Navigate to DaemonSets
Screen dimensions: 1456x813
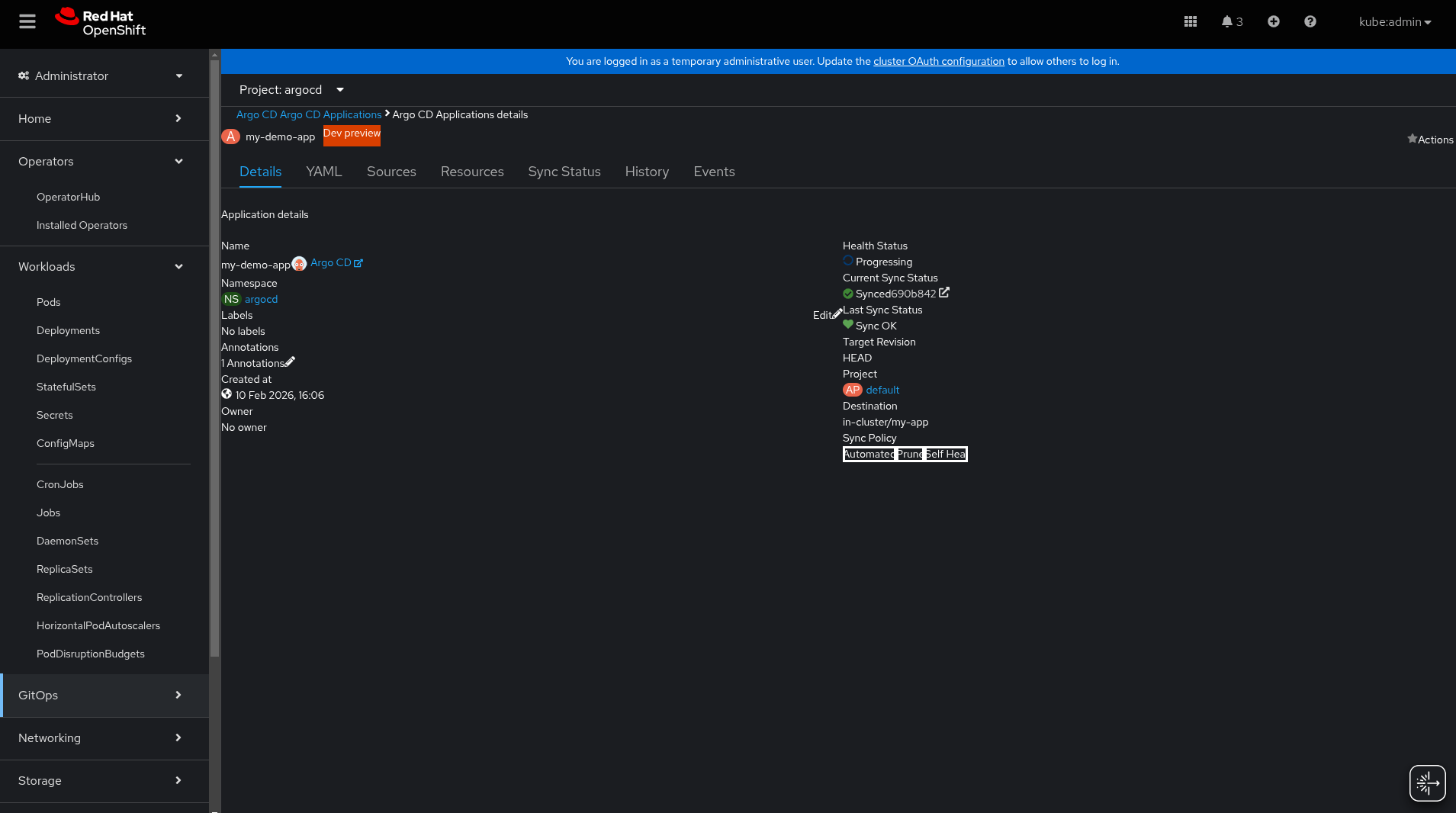point(67,541)
